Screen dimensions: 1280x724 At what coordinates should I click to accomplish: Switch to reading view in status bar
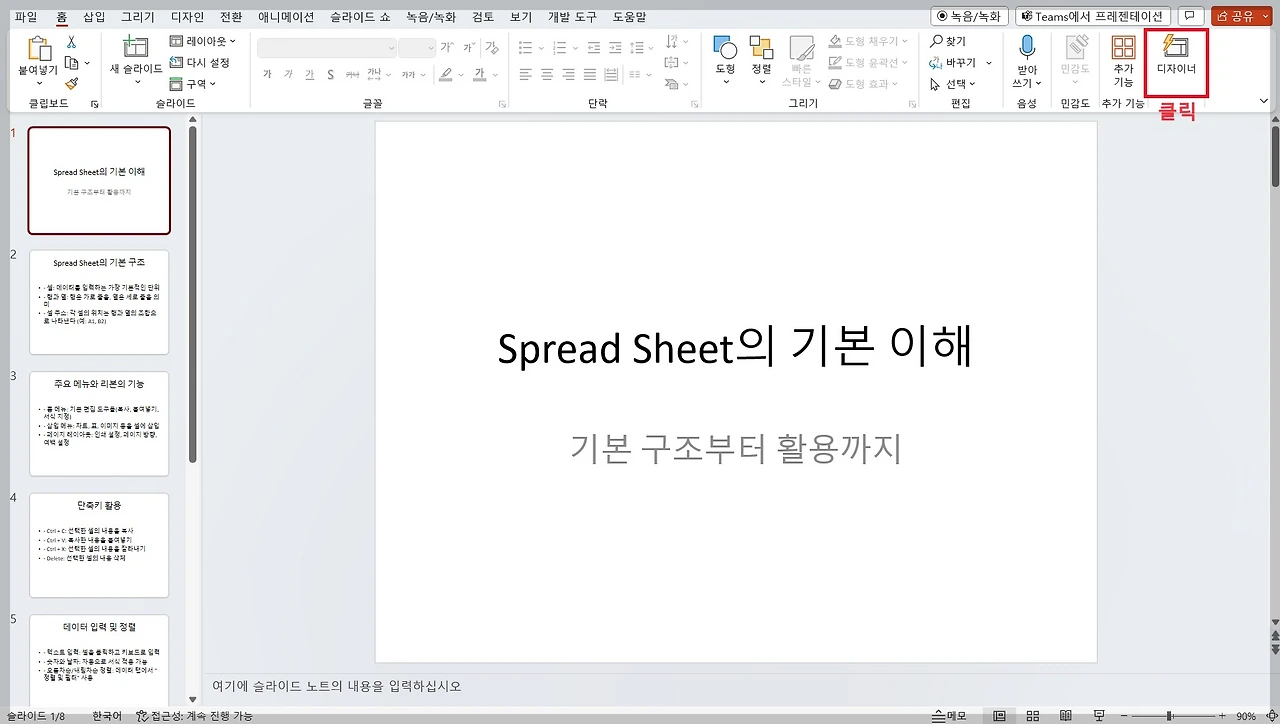click(x=1068, y=716)
